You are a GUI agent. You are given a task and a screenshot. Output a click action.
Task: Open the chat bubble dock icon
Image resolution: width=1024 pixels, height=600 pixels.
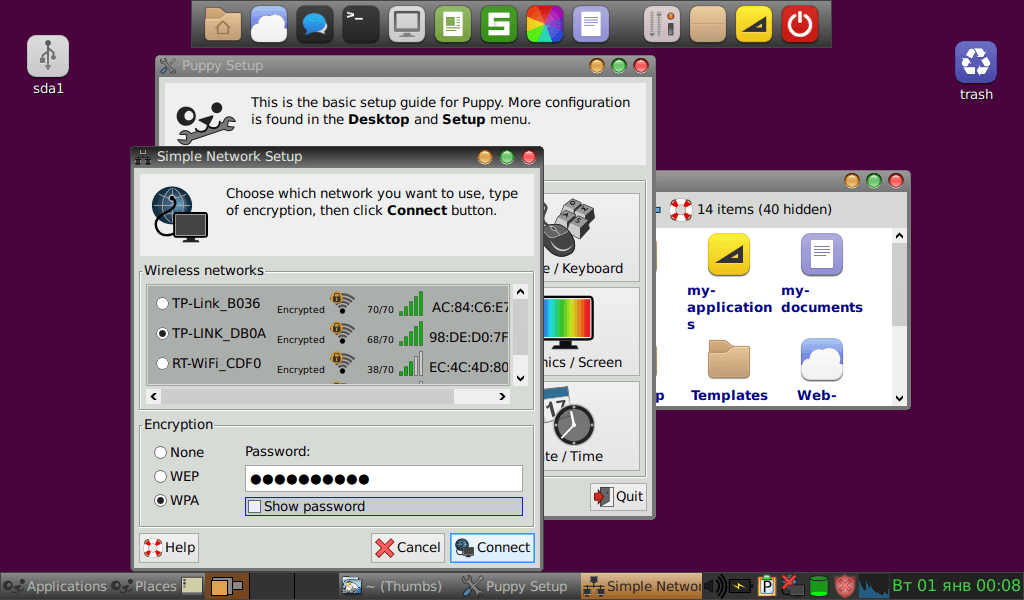(x=315, y=24)
